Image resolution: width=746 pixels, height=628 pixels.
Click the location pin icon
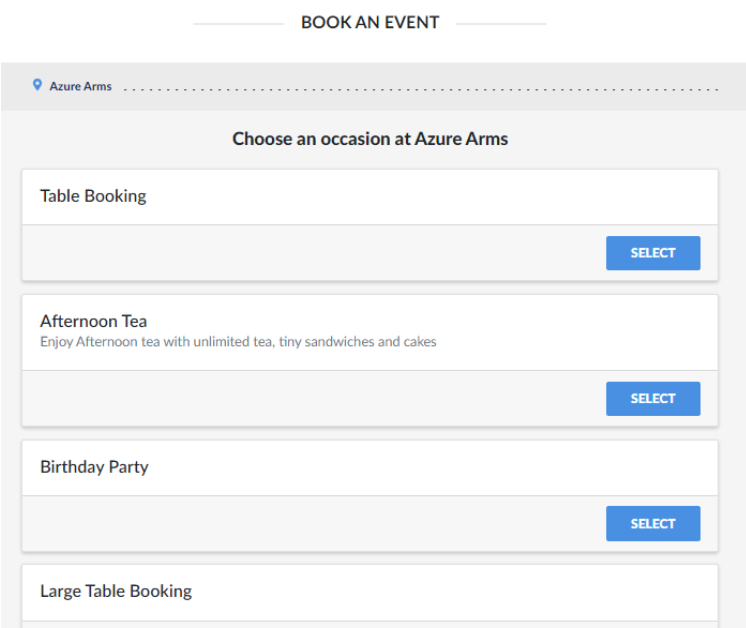pyautogui.click(x=38, y=86)
